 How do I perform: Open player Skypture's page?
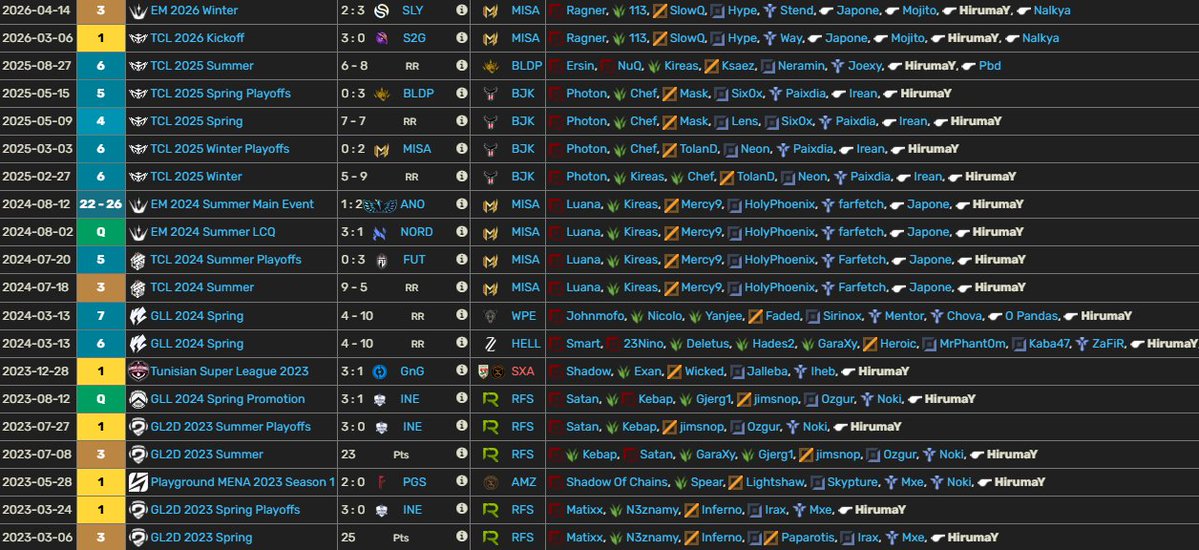(x=852, y=482)
